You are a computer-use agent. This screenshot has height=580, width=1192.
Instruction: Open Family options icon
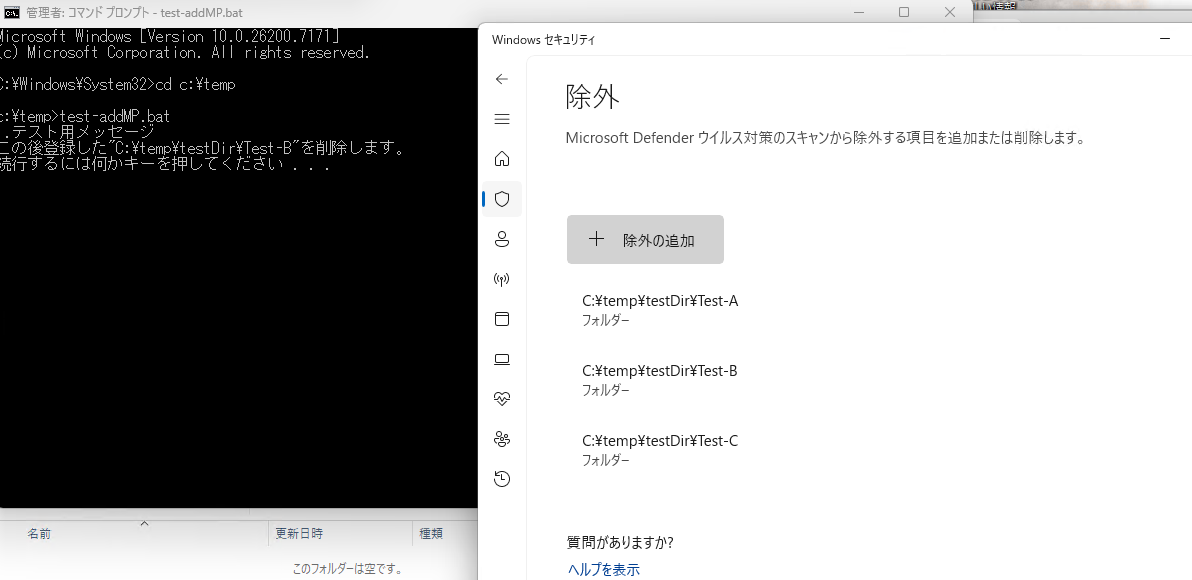(501, 439)
